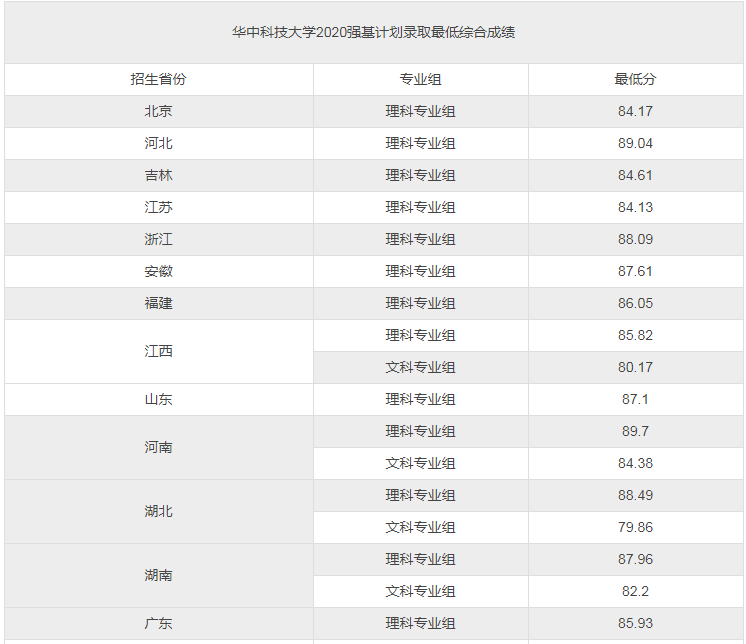This screenshot has height=644, width=746.
Task: Select score 89.7 for 河南 理科
Action: [635, 431]
